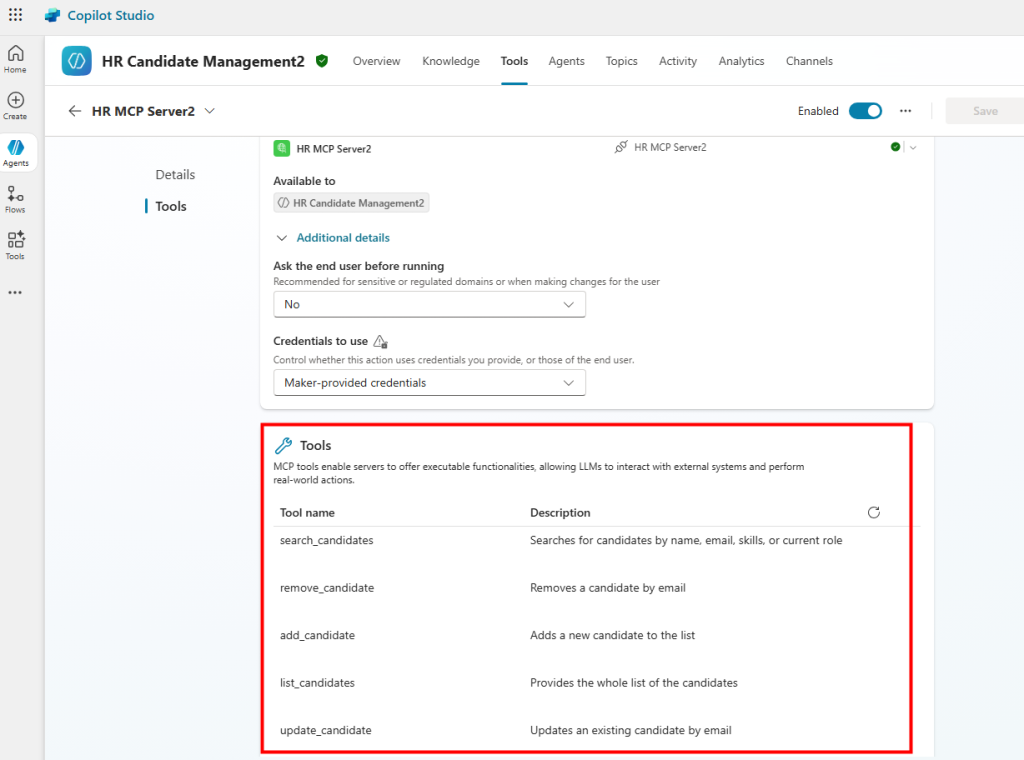Viewport: 1024px width, 760px height.
Task: Click the sidebar more options ellipsis
Action: click(x=15, y=293)
